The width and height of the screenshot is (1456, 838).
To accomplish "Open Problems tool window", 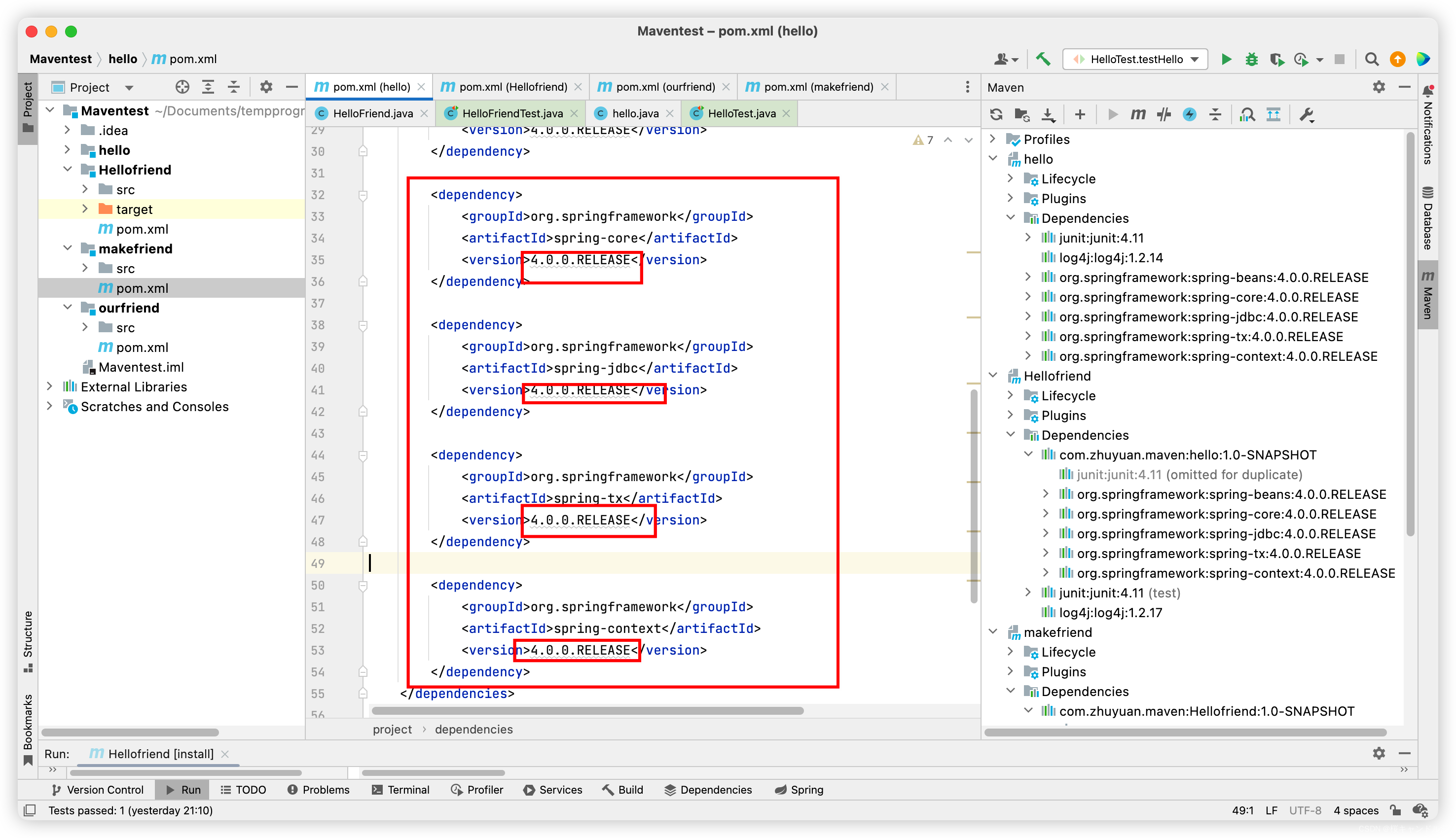I will pyautogui.click(x=318, y=790).
